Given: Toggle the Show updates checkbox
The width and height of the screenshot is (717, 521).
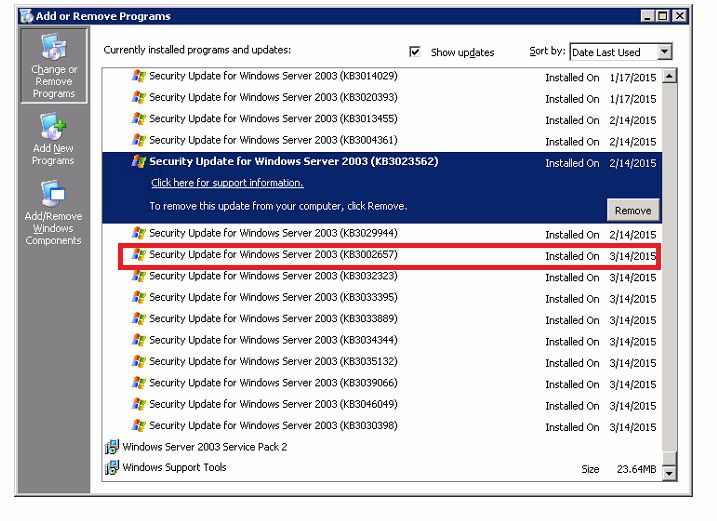Looking at the screenshot, I should click(415, 52).
